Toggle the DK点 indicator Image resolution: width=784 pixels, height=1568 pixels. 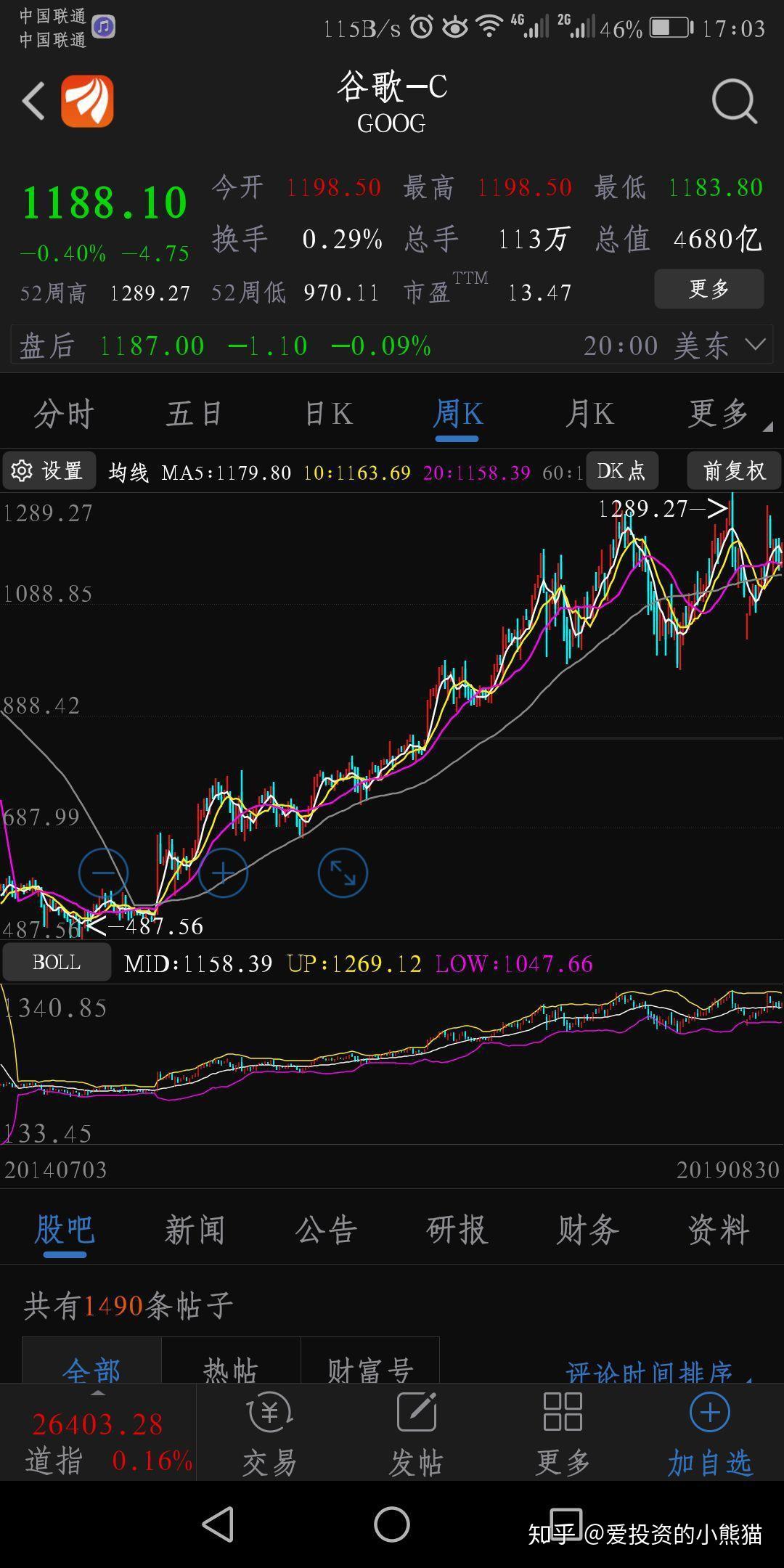coord(621,470)
